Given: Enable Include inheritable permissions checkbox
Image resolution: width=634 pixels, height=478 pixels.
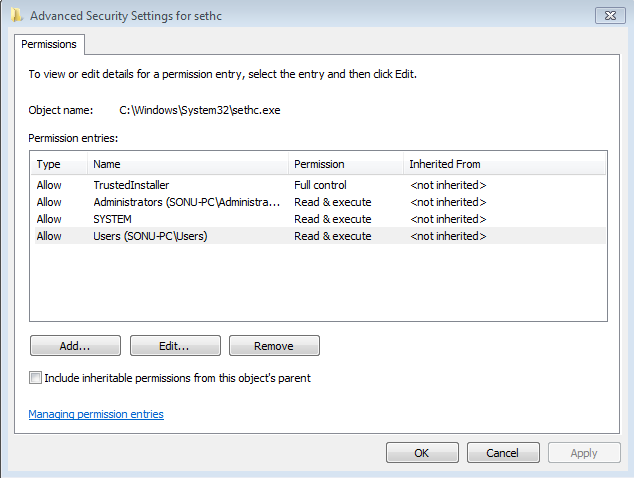Looking at the screenshot, I should pos(35,378).
